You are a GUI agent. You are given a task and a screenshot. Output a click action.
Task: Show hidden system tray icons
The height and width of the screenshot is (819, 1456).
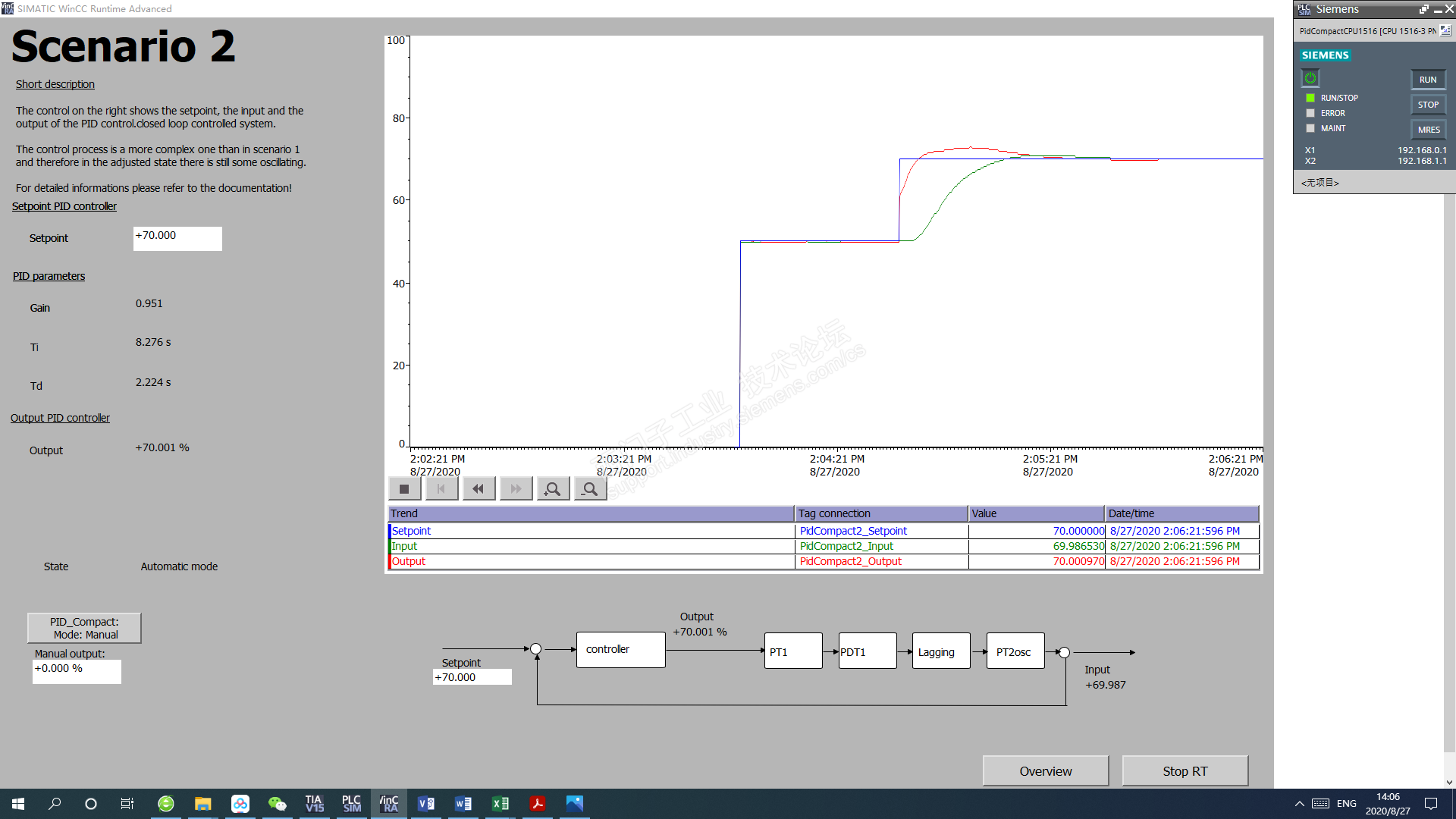click(x=1299, y=804)
